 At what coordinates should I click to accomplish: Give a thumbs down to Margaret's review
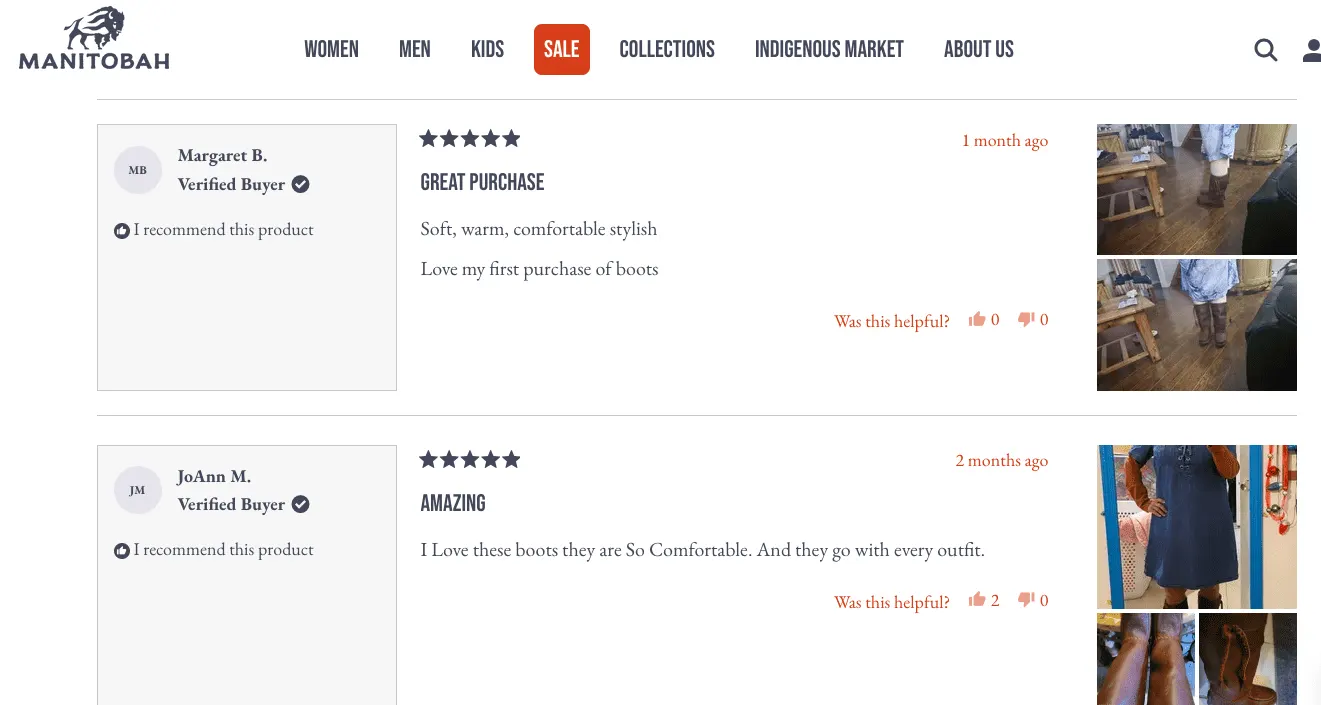1026,318
